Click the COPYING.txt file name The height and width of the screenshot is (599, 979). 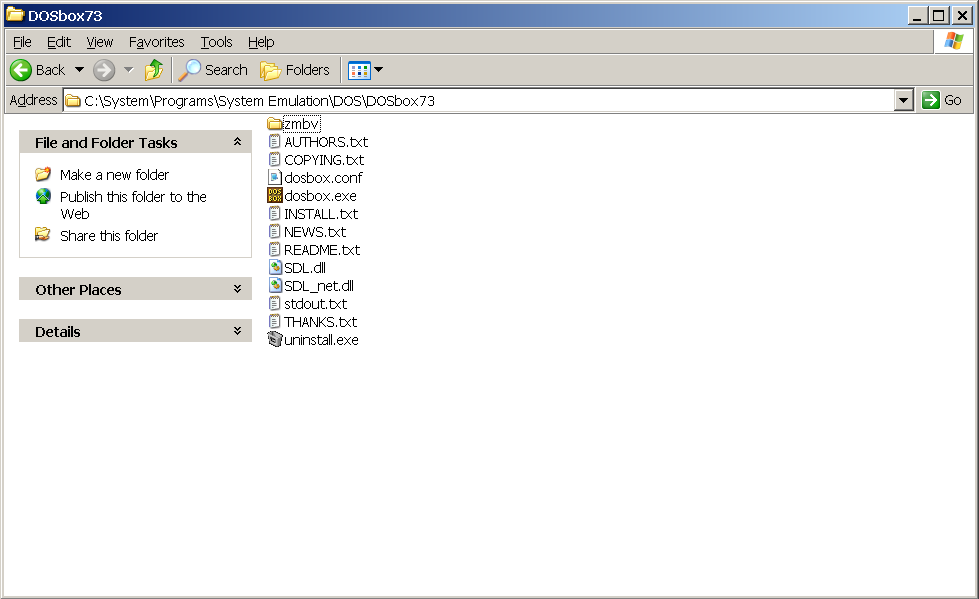tap(324, 160)
